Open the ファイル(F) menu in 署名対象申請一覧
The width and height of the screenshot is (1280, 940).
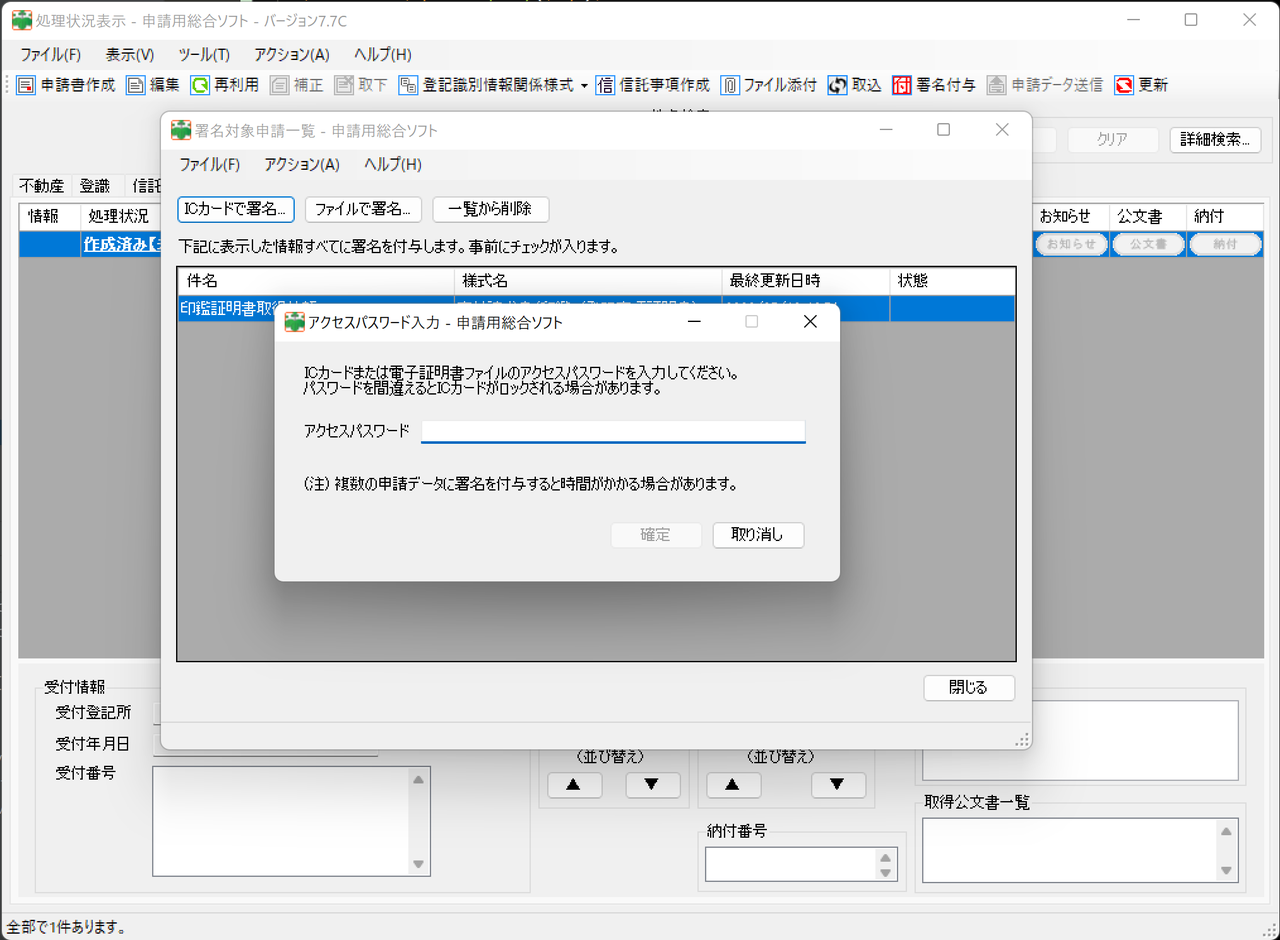click(x=209, y=164)
